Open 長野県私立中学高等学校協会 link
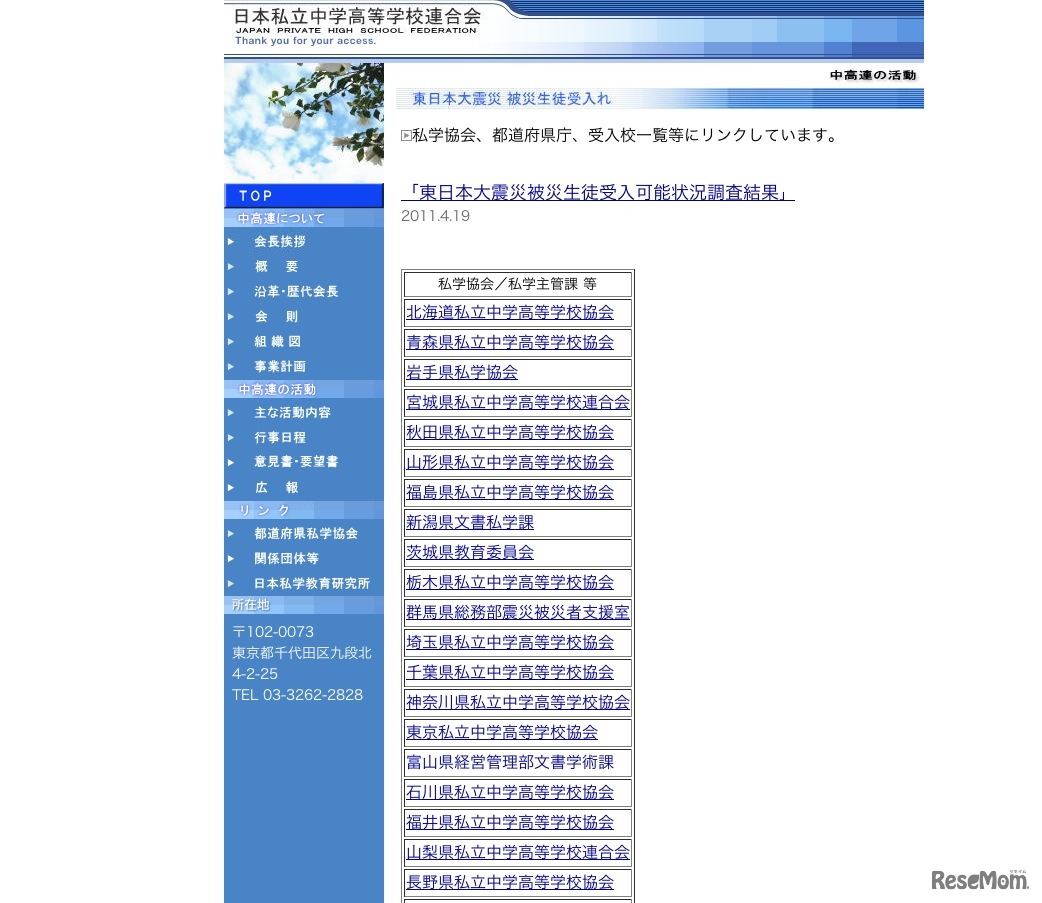The image size is (1042, 903). [x=510, y=882]
